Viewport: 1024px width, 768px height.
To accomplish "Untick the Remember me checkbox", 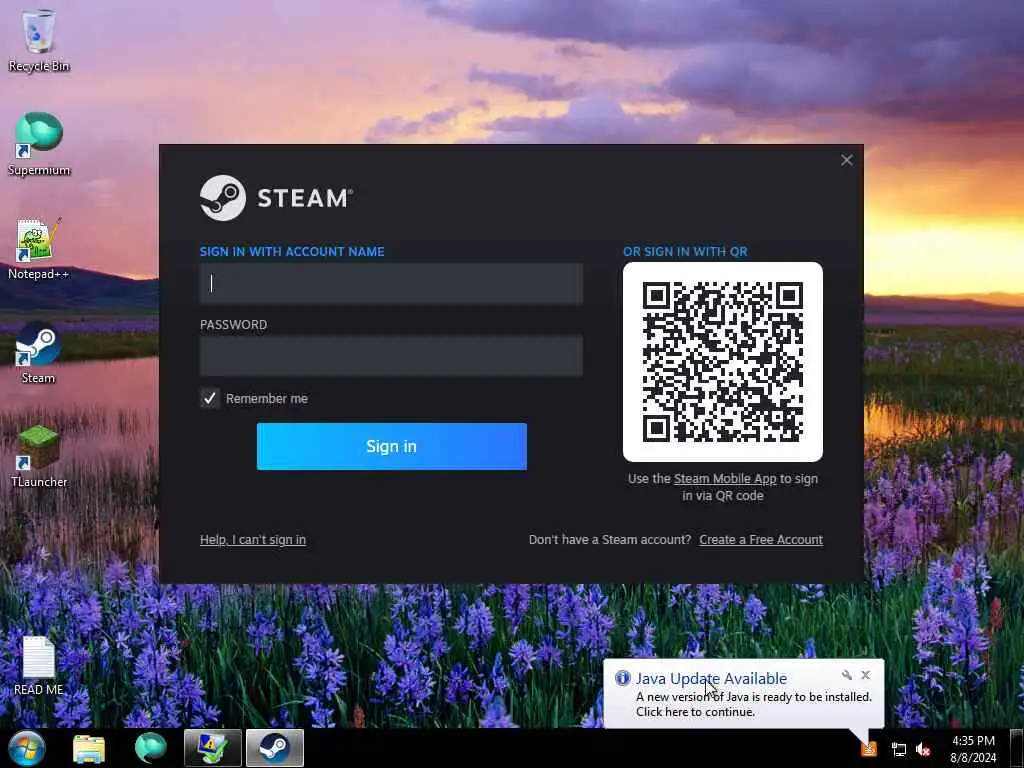I will (210, 398).
